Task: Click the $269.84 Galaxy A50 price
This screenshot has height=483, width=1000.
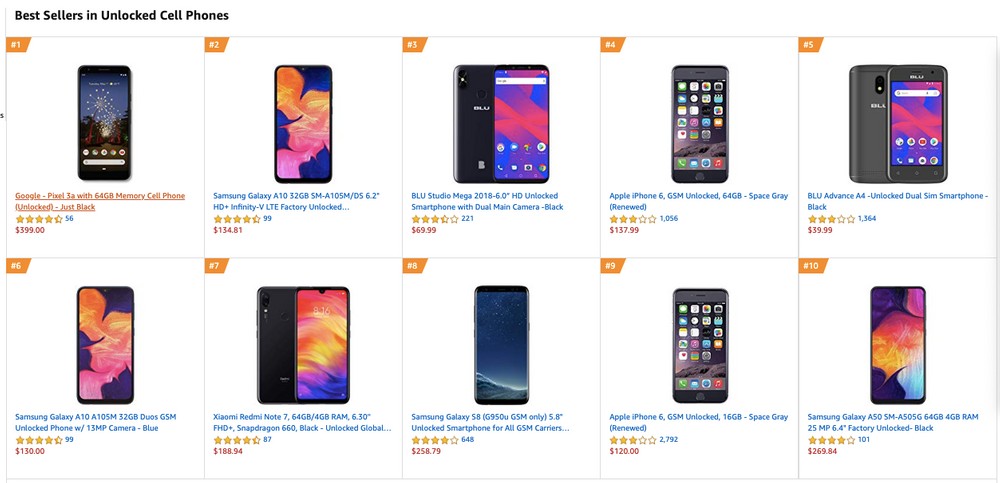Action: coord(824,451)
